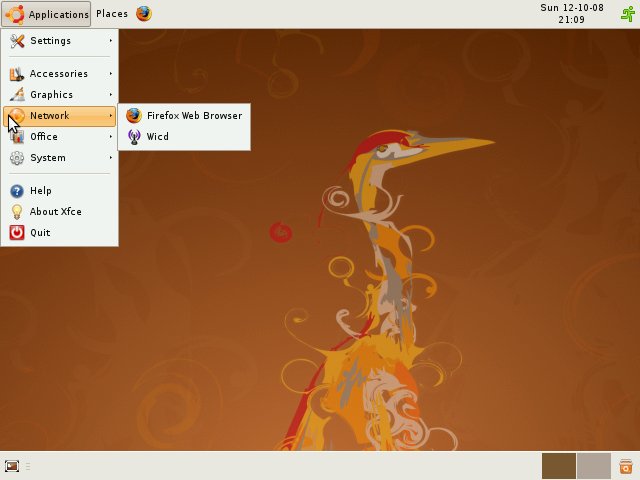Click the Accessories menu icon
Screen dimensions: 640x480
coord(17,74)
